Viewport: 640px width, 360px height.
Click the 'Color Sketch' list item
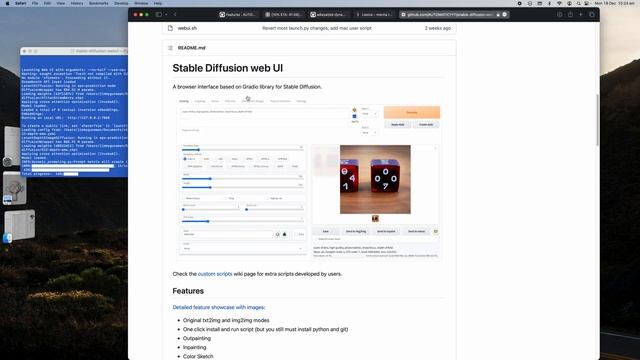pyautogui.click(x=198, y=356)
